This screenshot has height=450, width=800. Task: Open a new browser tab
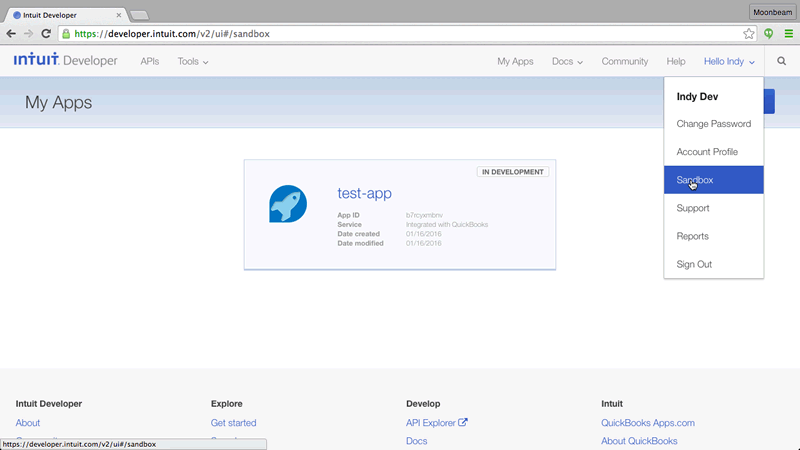tap(139, 15)
